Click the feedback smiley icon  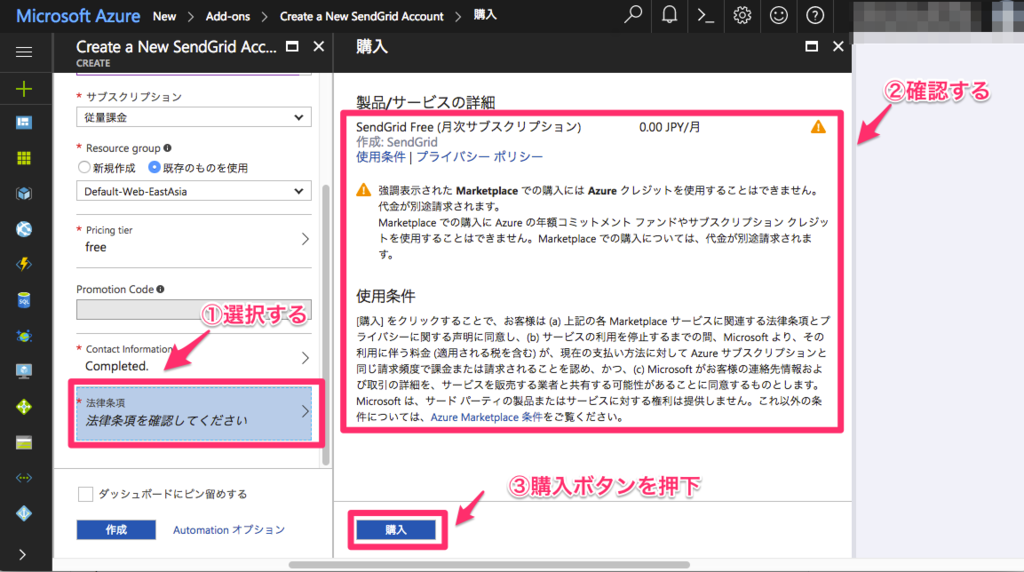coord(778,15)
